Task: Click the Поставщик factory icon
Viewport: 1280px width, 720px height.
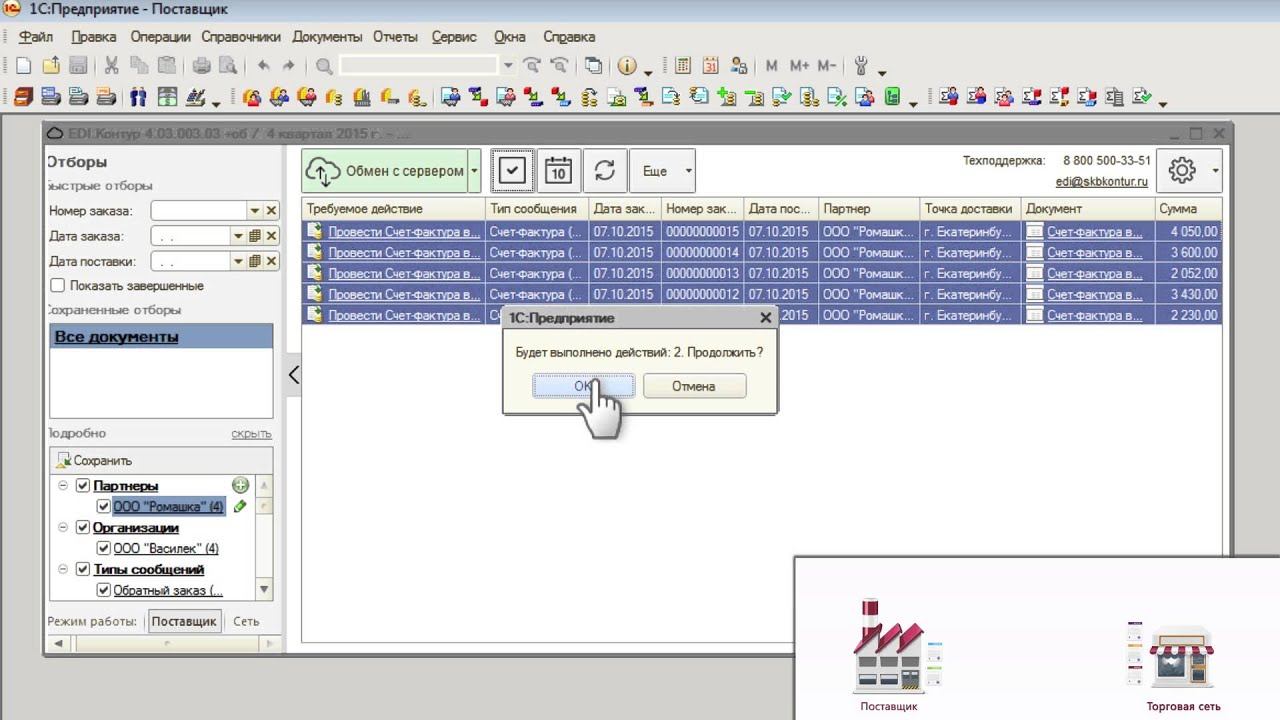Action: click(x=889, y=646)
